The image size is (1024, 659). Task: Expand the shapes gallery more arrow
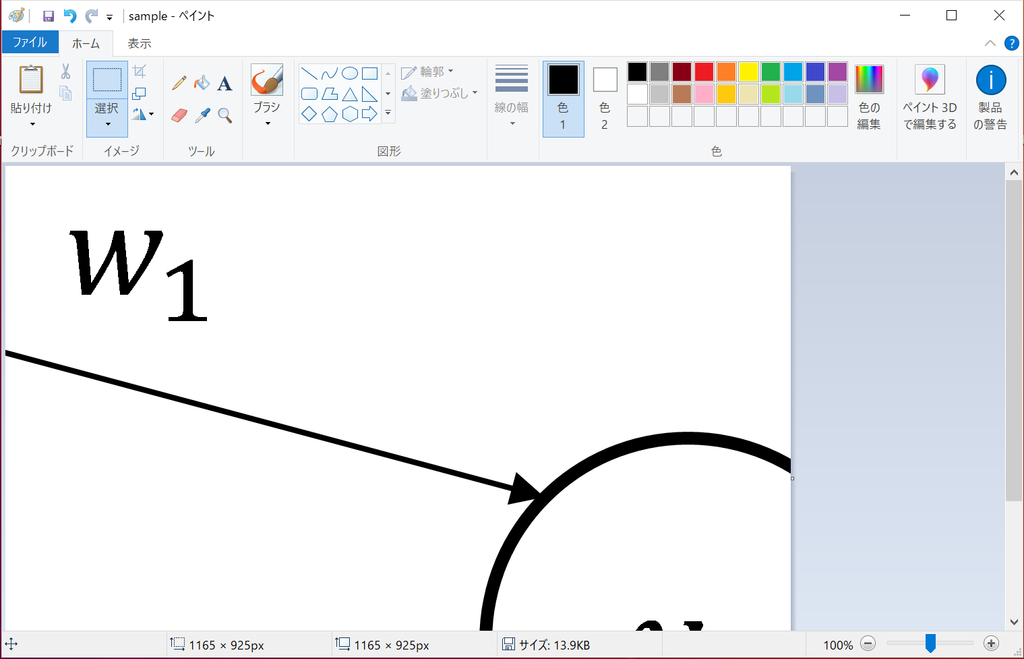(x=388, y=114)
